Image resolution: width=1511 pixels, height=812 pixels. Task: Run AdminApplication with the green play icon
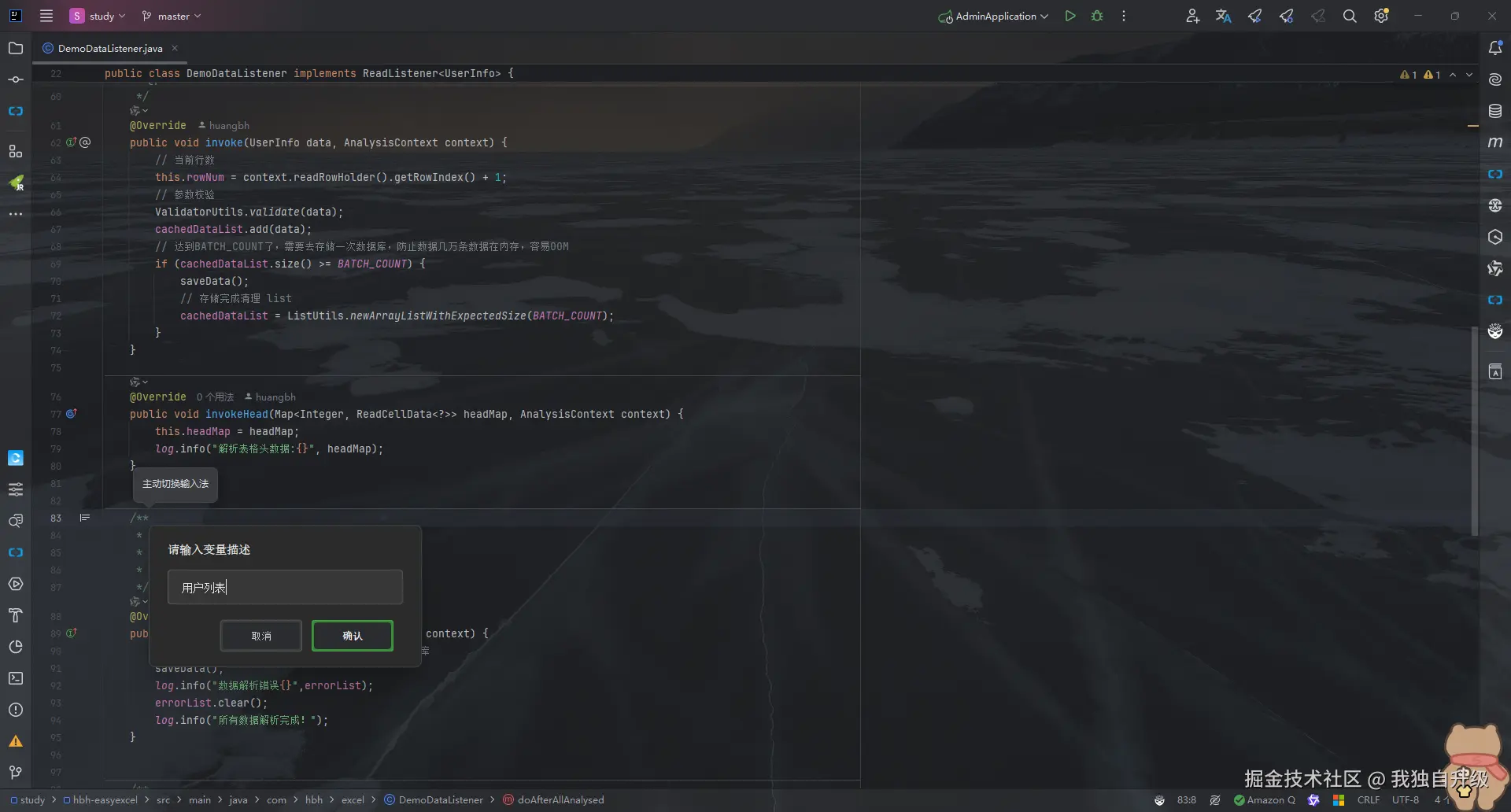pos(1070,16)
